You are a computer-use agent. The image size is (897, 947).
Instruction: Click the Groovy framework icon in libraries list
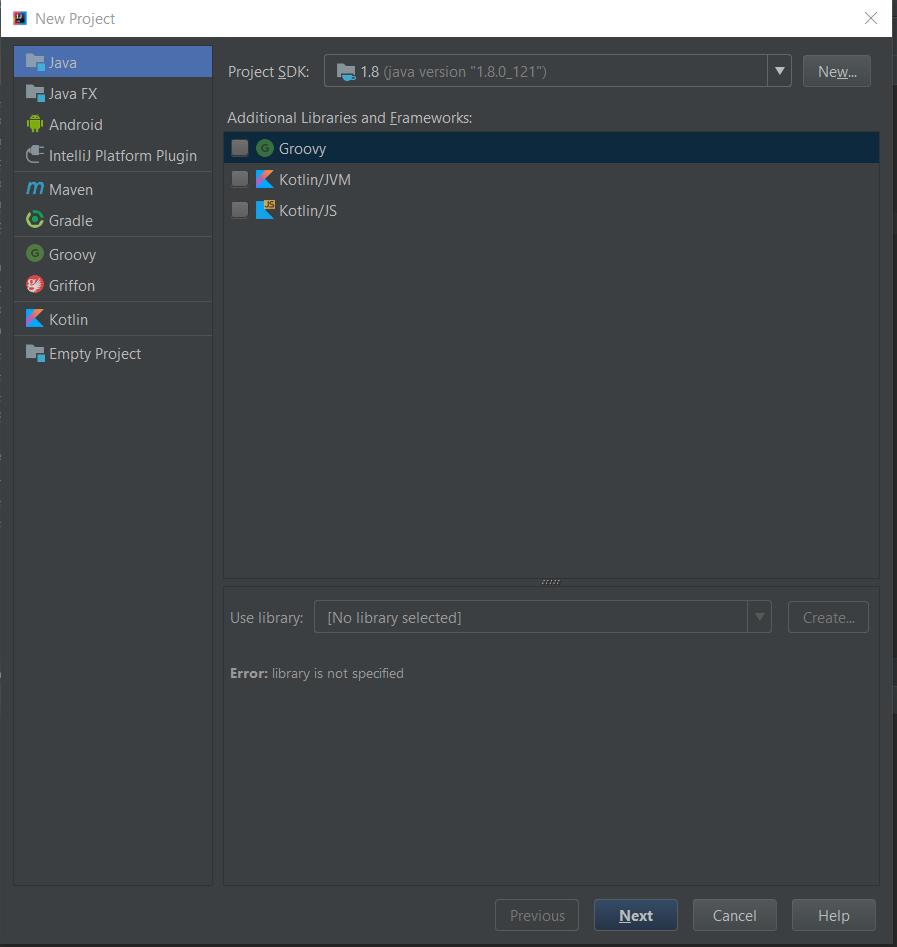coord(265,148)
